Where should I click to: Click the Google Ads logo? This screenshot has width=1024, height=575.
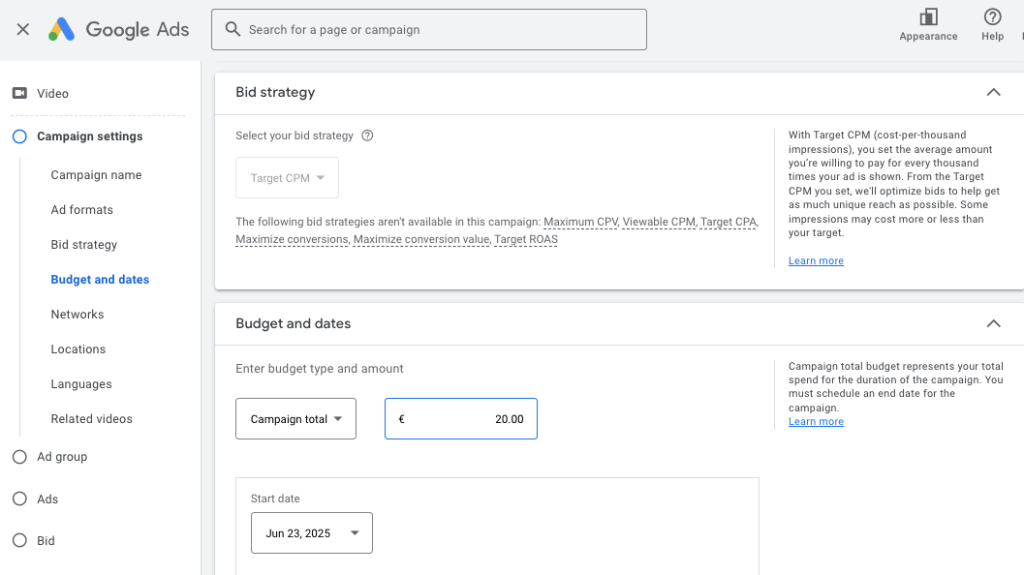(x=62, y=29)
